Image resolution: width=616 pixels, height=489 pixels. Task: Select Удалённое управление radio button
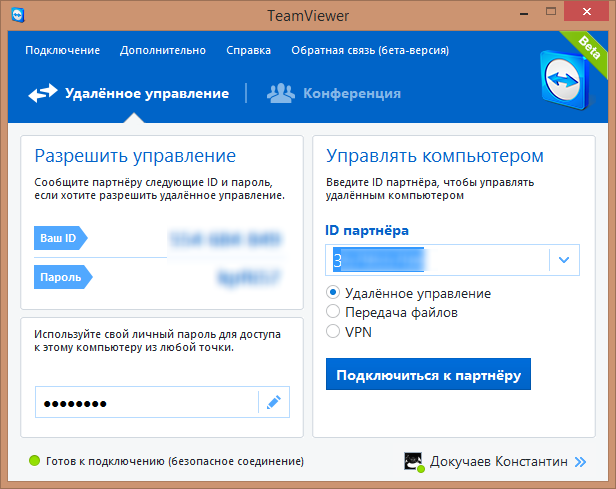(333, 293)
